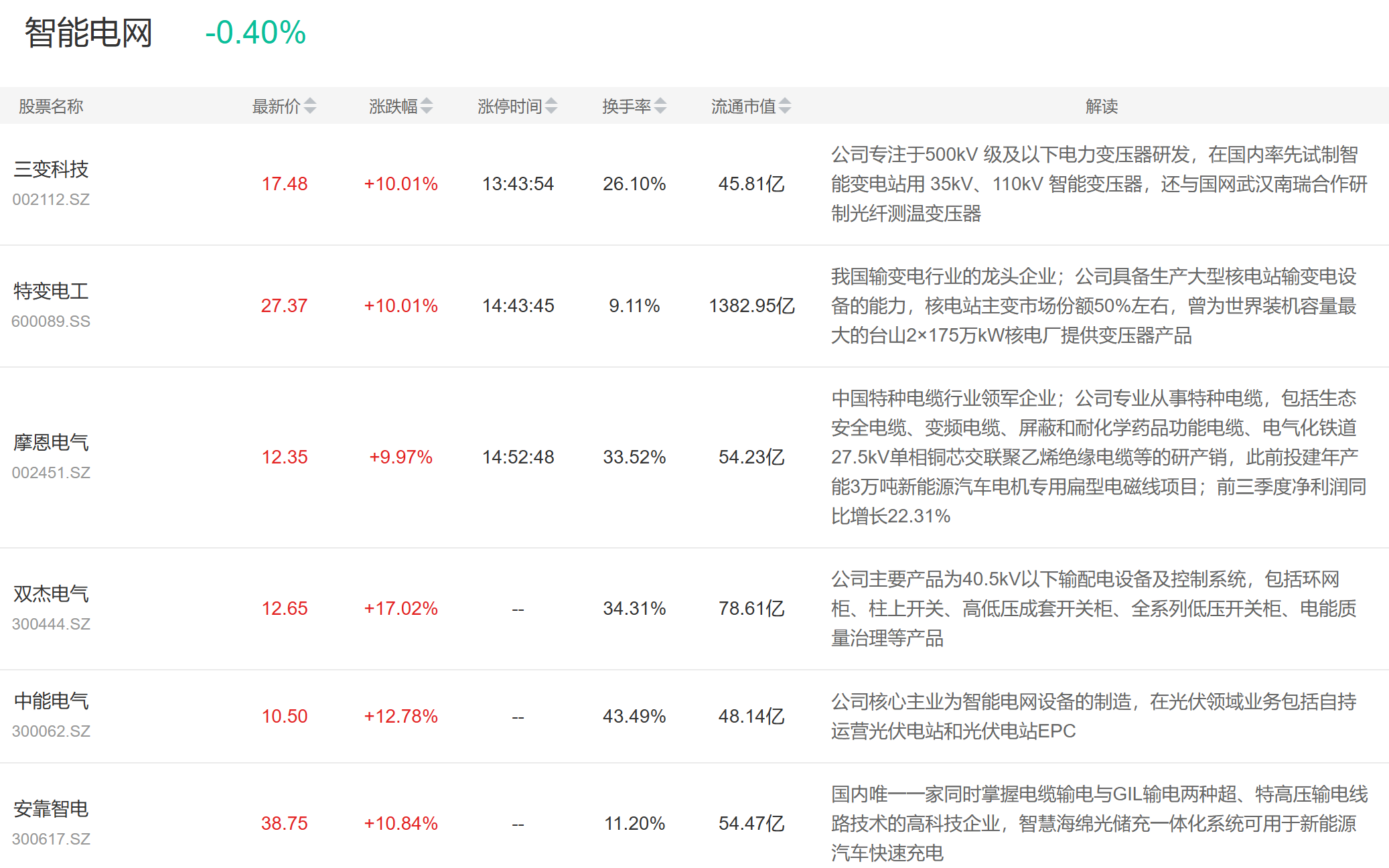Sort by 流通市值 column sort arrows

pos(785,106)
